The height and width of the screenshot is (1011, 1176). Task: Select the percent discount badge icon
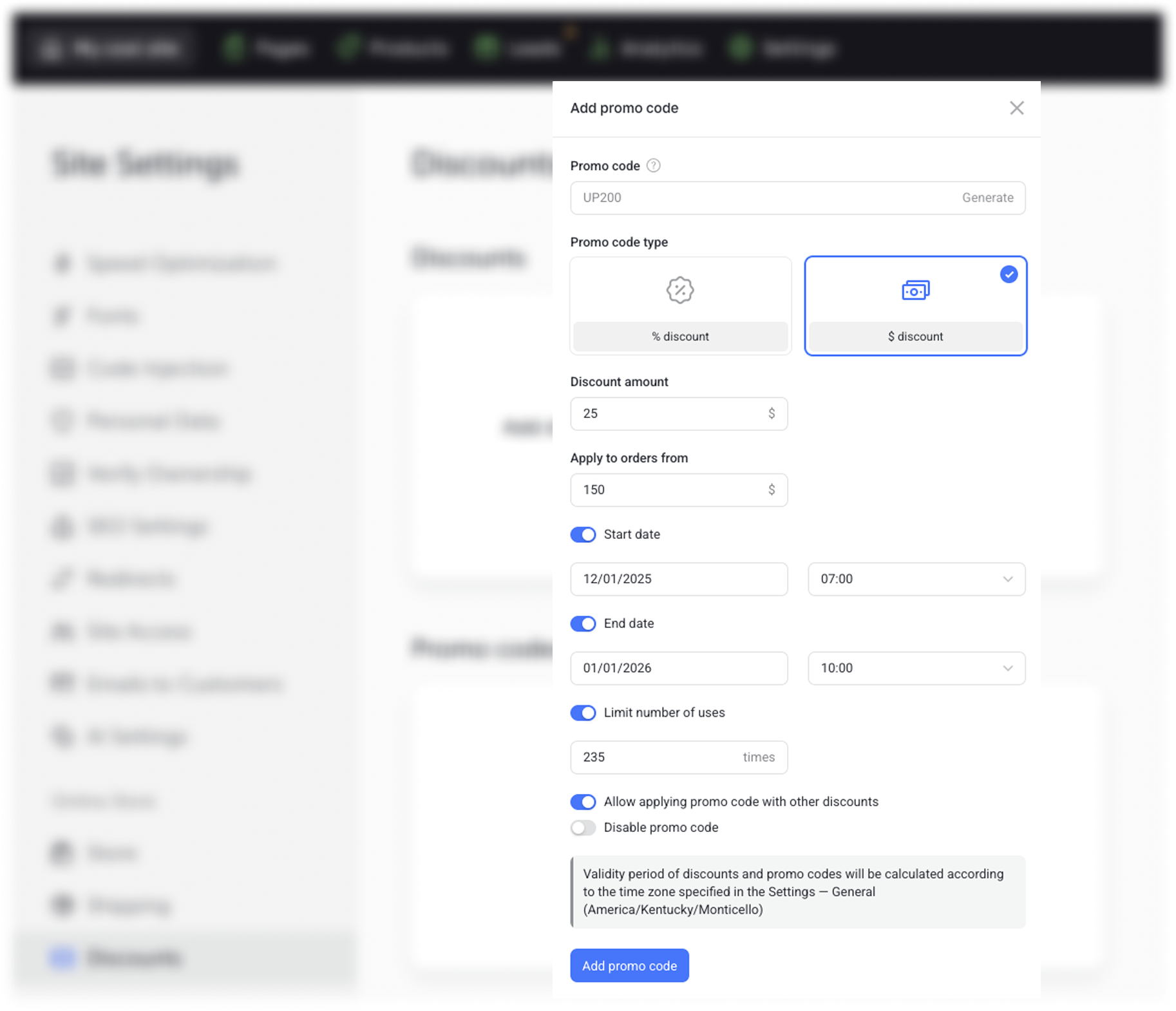[x=679, y=290]
